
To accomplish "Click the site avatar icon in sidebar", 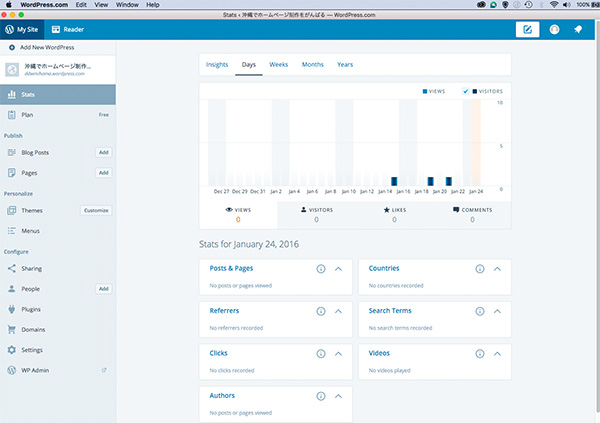I will click(12, 70).
